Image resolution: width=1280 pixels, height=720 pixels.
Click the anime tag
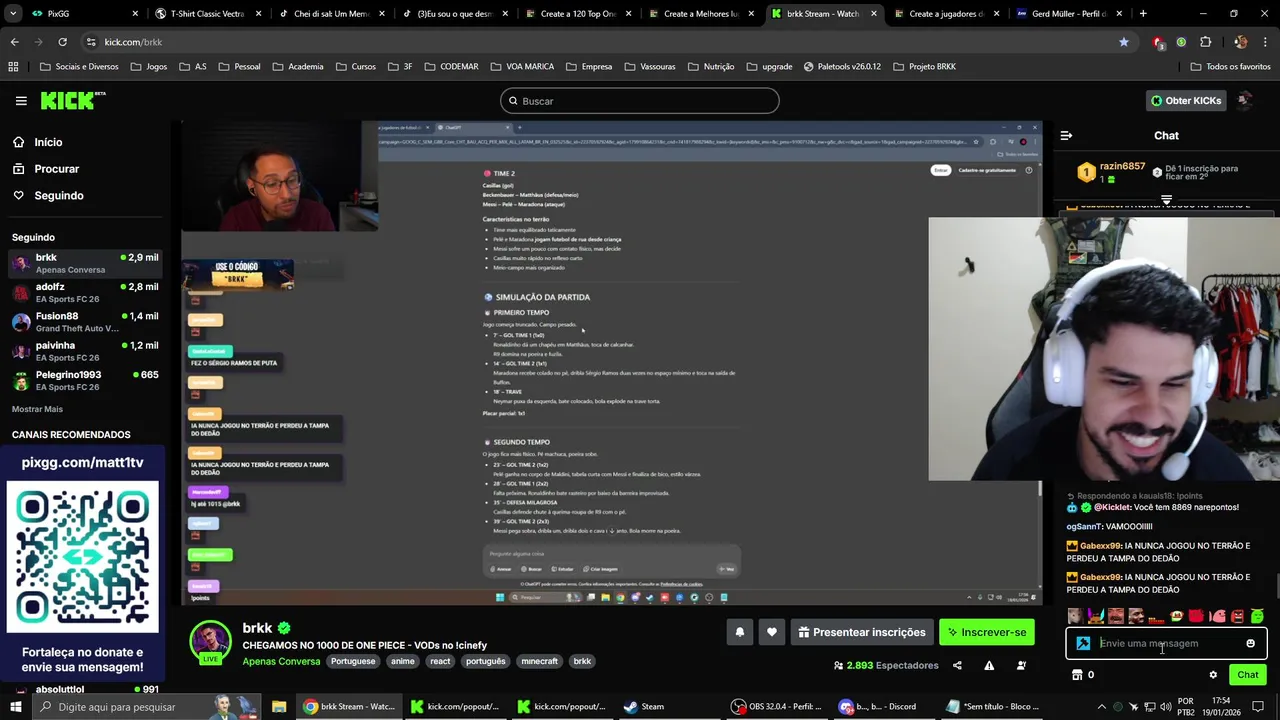[403, 661]
